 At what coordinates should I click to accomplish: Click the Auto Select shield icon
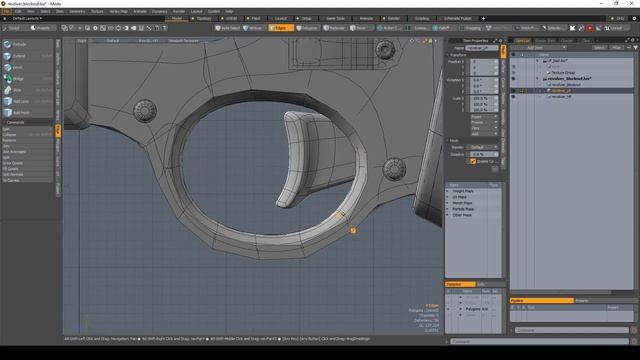pyautogui.click(x=218, y=28)
